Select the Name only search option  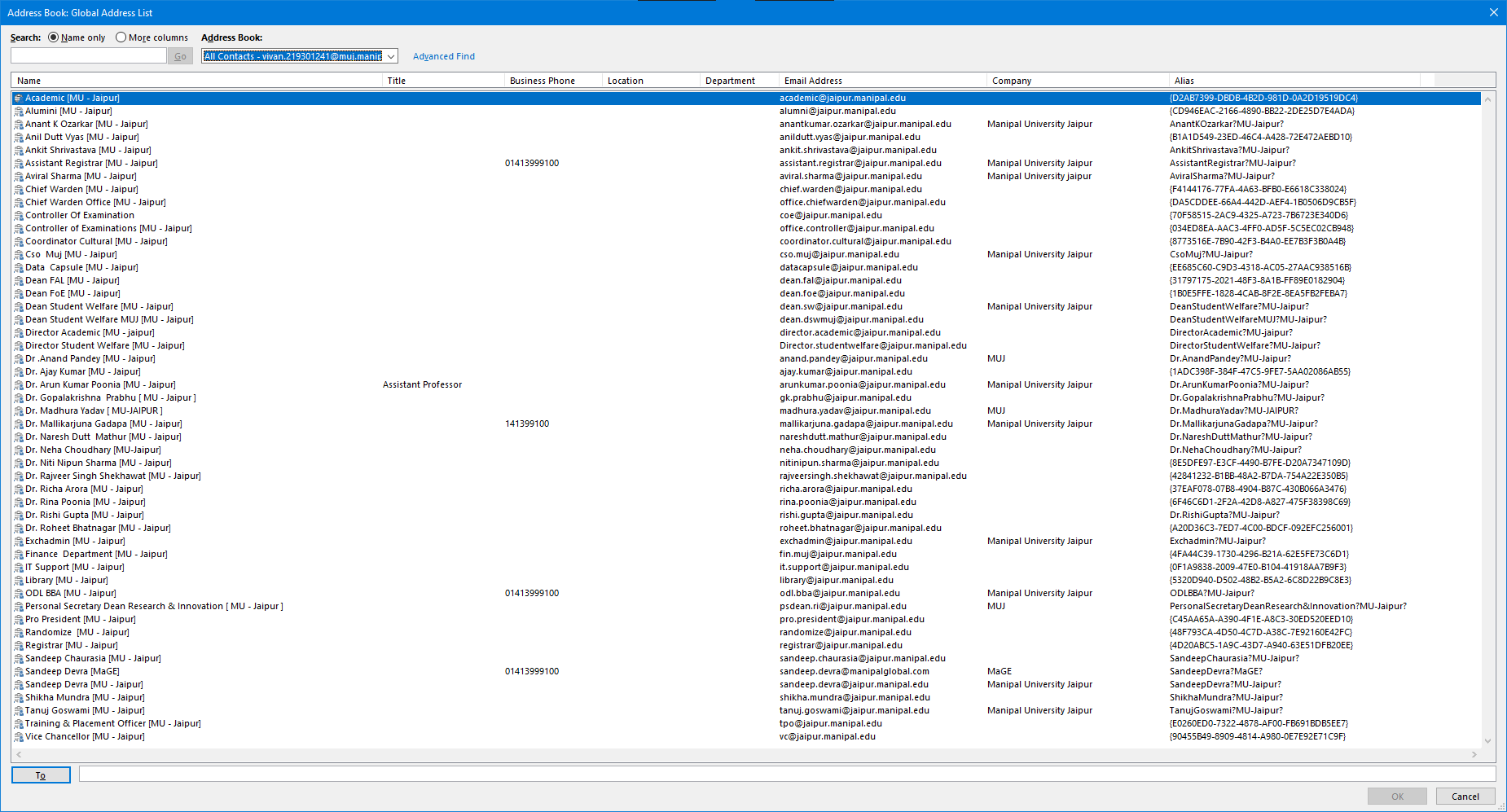pos(54,37)
